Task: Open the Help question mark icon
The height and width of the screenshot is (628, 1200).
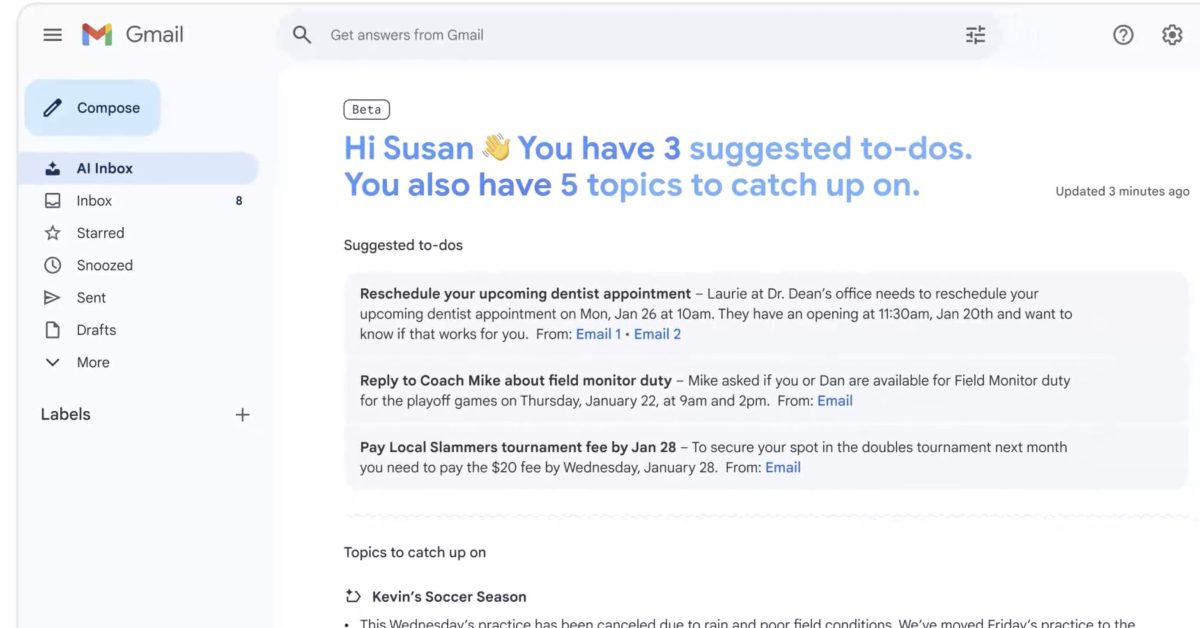Action: pyautogui.click(x=1123, y=35)
